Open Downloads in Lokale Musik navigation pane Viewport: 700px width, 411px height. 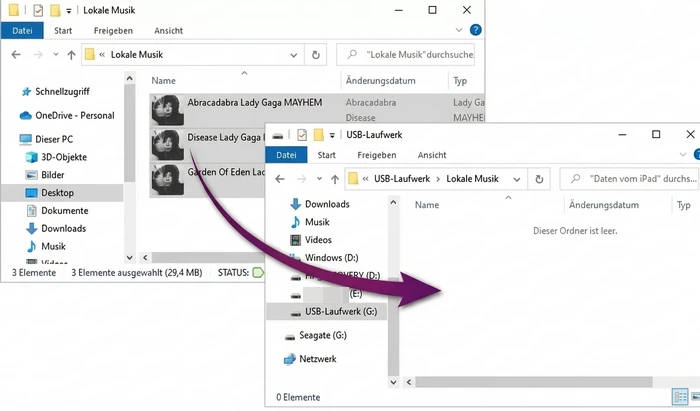[x=56, y=228]
